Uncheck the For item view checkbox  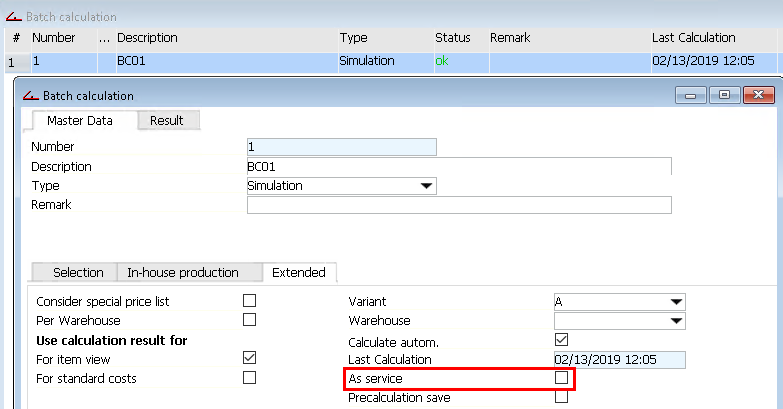[x=249, y=358]
